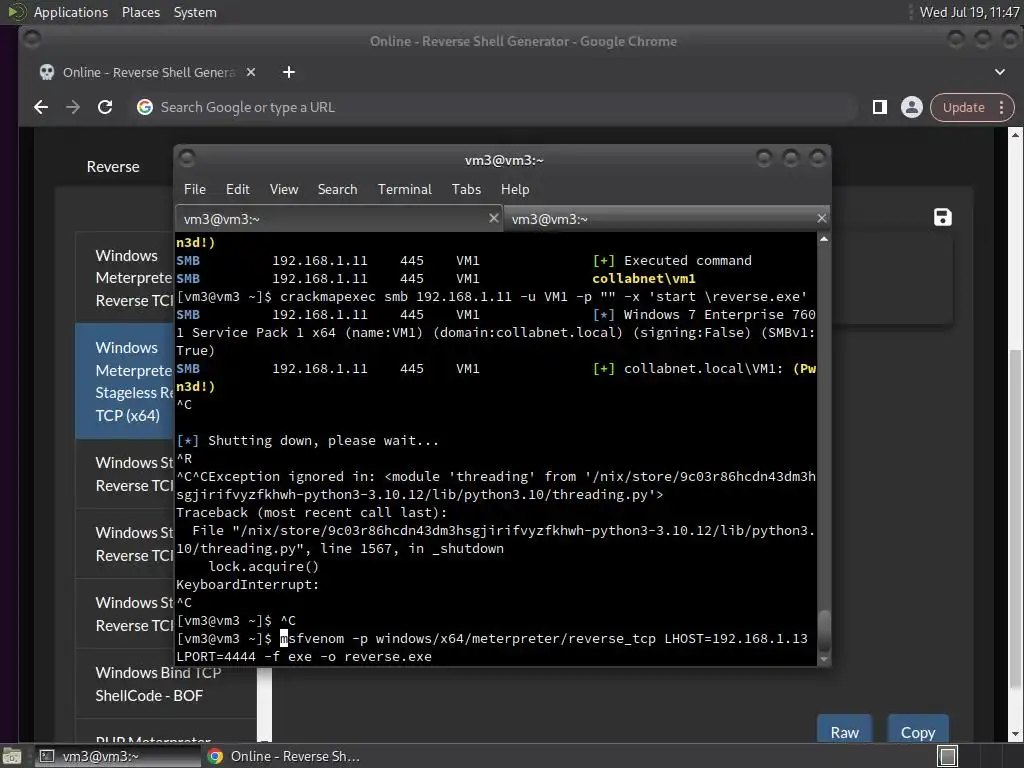Screen dimensions: 1024x768
Task: Open the terminal View menu
Action: pyautogui.click(x=284, y=189)
